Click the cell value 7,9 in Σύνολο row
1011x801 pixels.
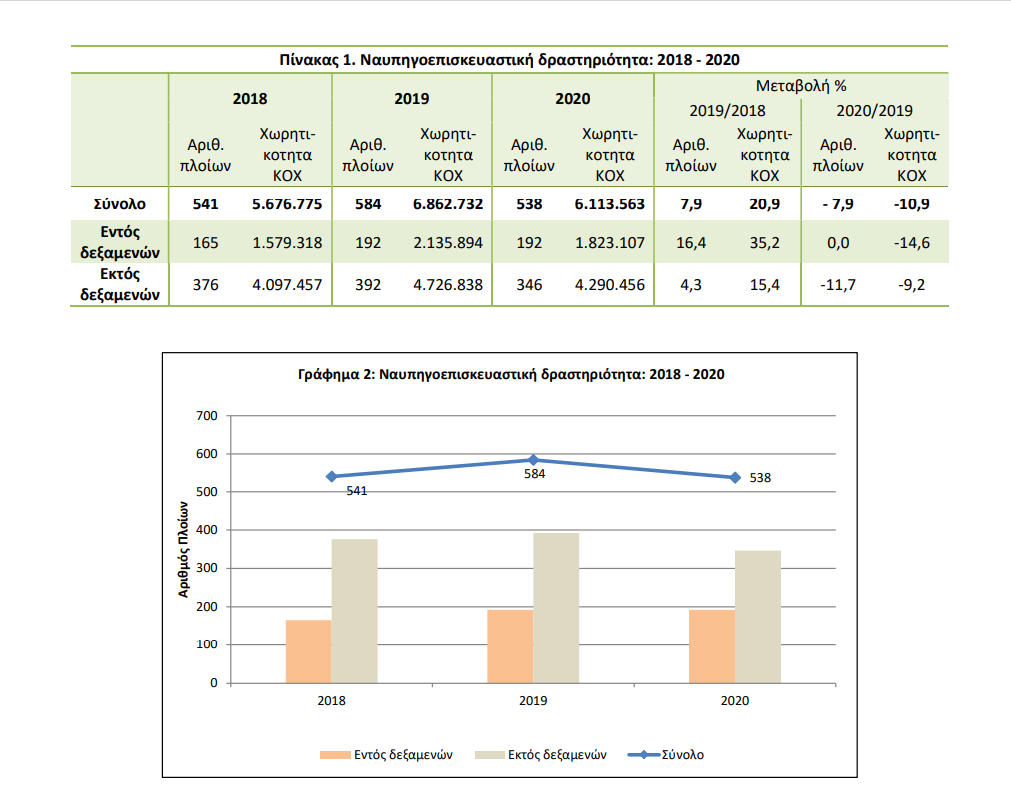[x=691, y=204]
